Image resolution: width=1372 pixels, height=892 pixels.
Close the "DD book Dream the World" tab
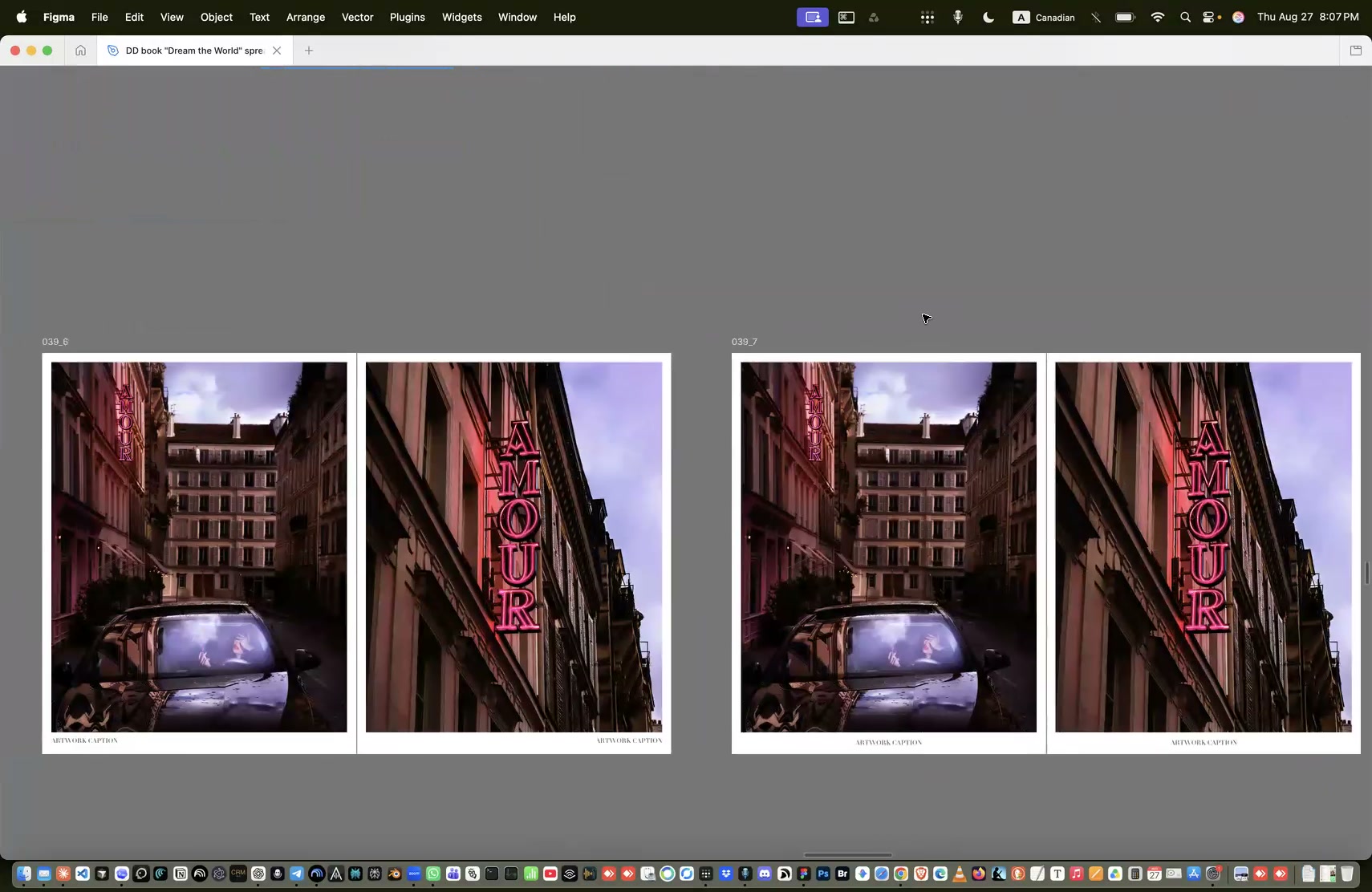pos(277,51)
